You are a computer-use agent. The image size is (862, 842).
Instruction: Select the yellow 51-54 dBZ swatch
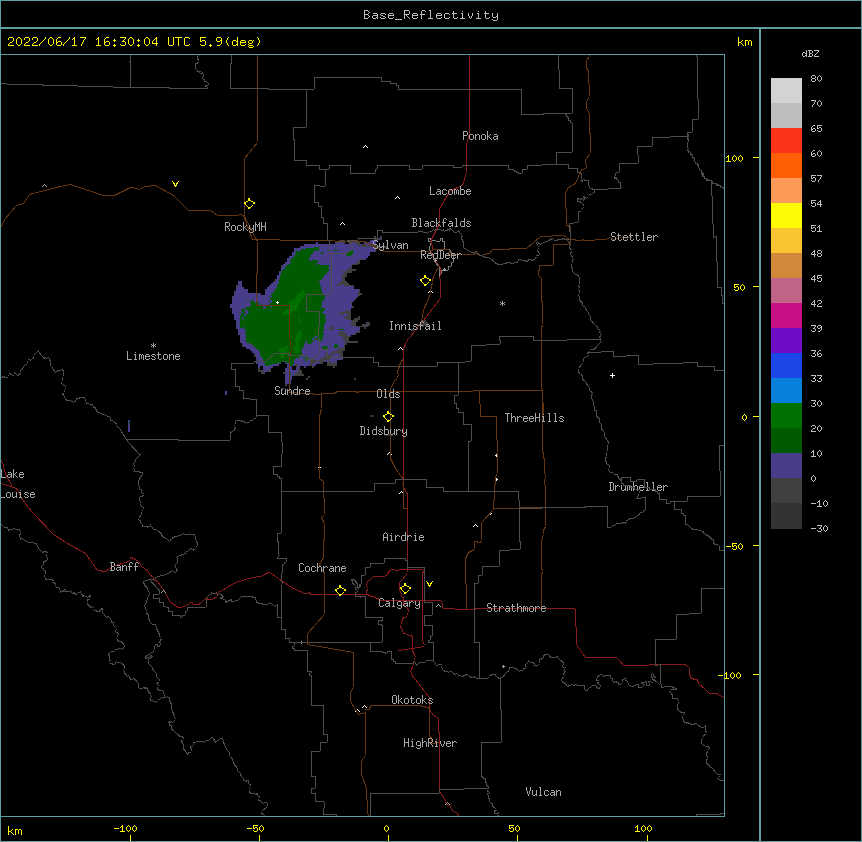(786, 216)
